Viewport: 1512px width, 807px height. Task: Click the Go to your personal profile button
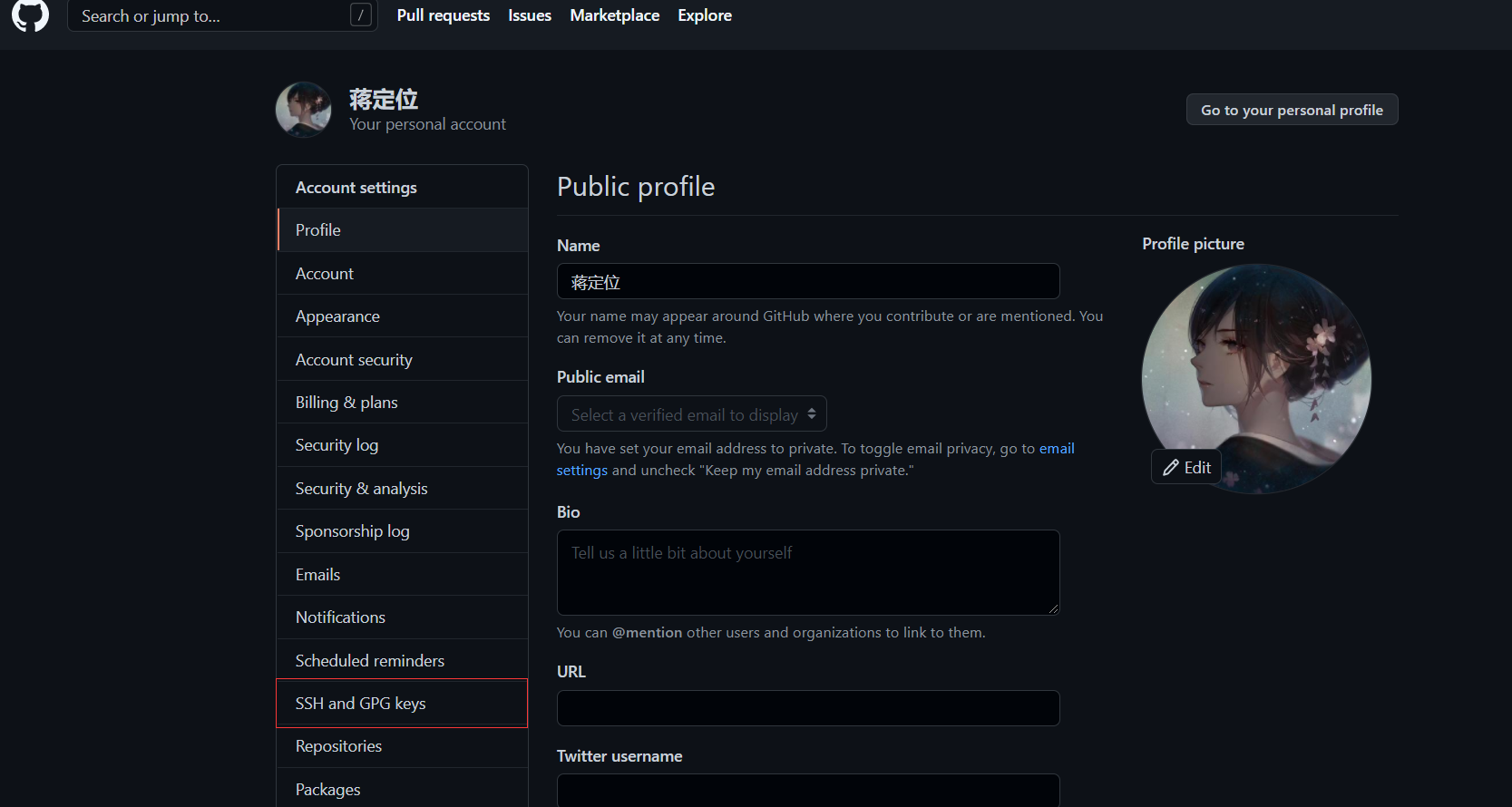(x=1292, y=110)
